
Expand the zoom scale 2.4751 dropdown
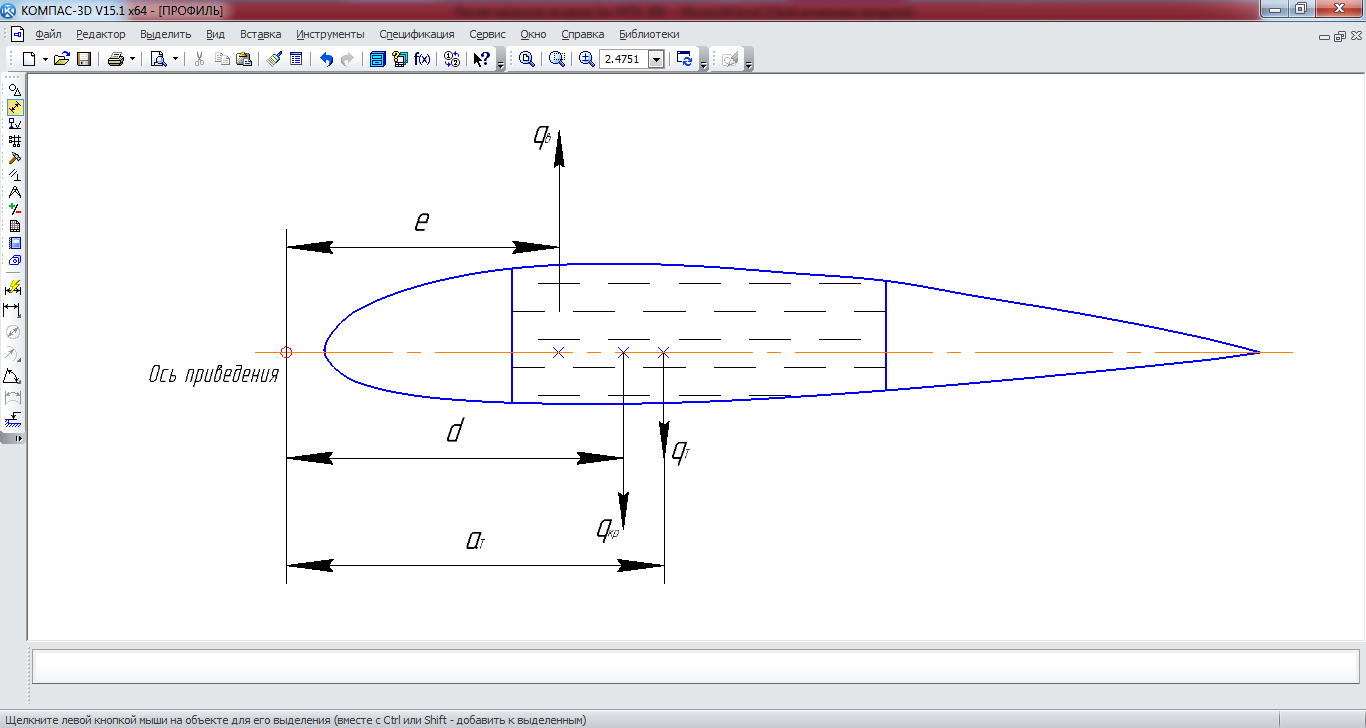pos(656,59)
